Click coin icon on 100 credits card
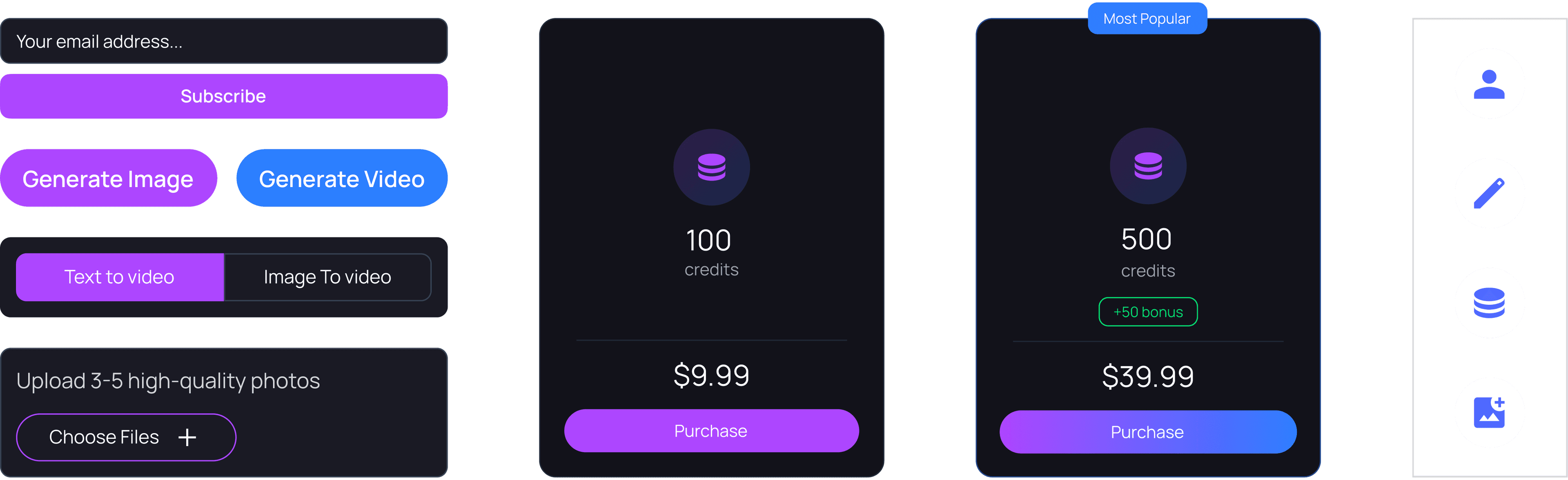The height and width of the screenshot is (480, 1568). [711, 167]
